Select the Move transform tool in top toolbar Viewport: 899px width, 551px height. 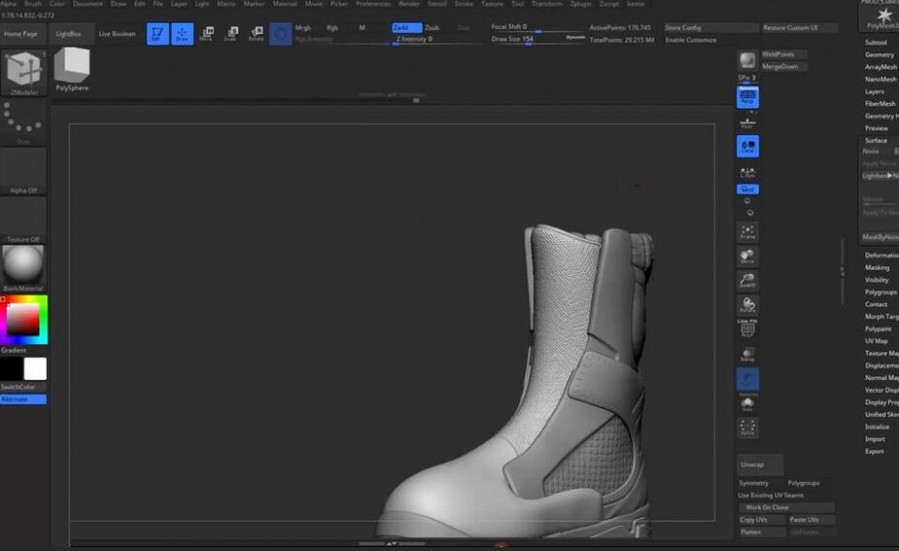(x=207, y=34)
